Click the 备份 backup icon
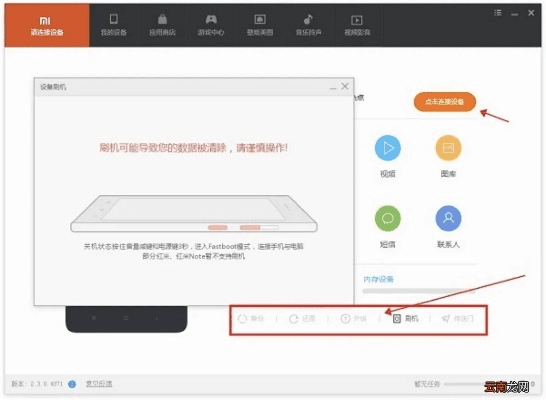This screenshot has height=400, width=546. point(242,319)
